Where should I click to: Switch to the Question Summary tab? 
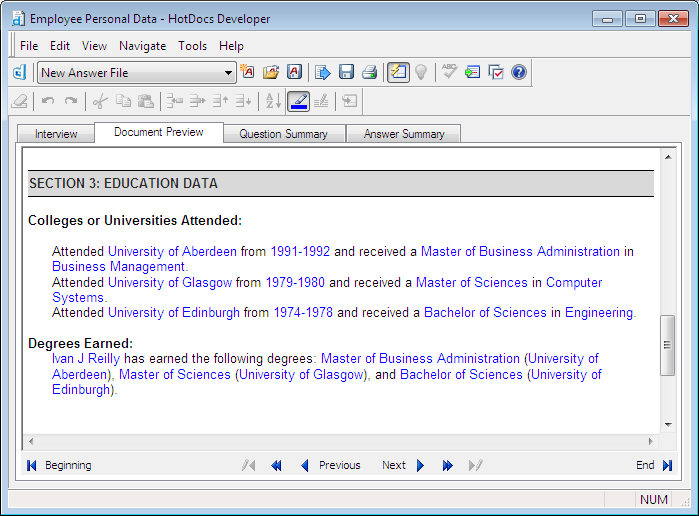tap(284, 134)
